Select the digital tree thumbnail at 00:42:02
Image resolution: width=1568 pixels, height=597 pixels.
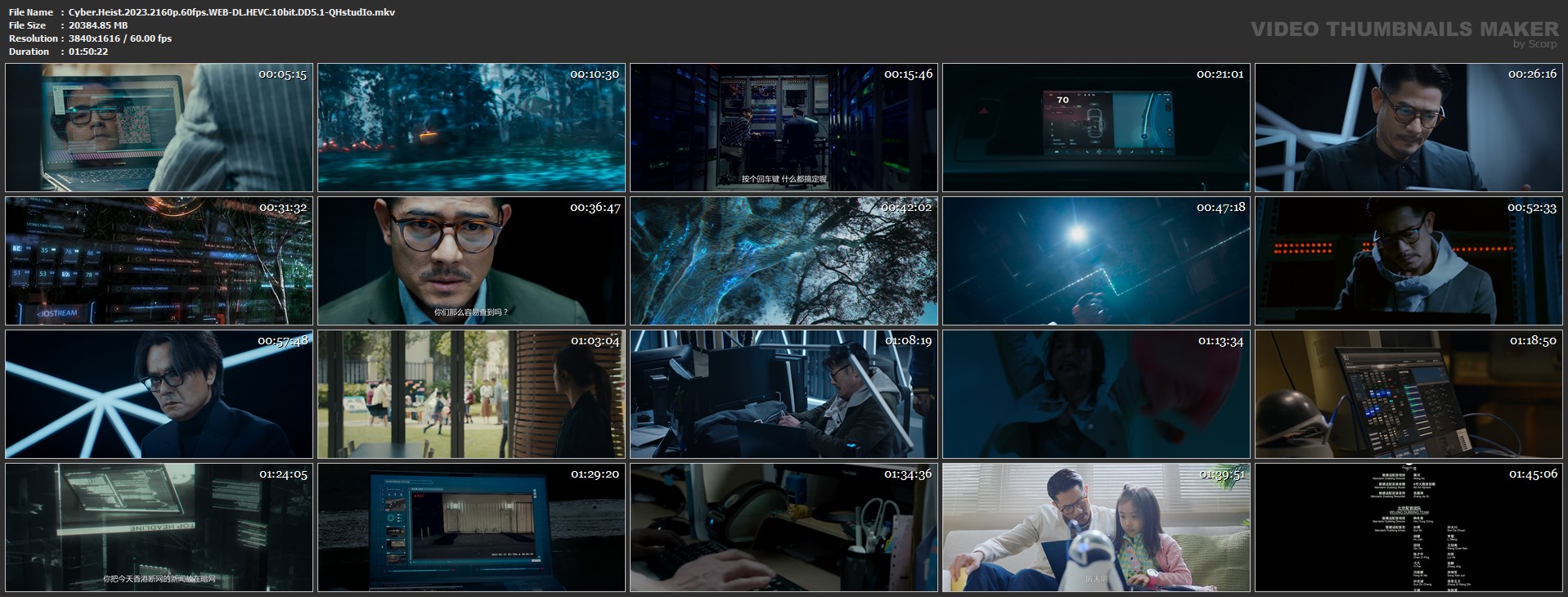pos(784,261)
